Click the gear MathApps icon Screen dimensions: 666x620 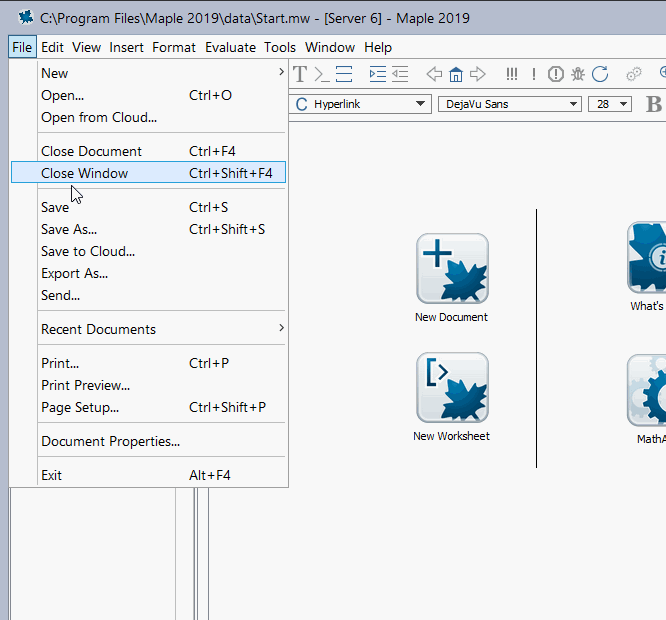pyautogui.click(x=646, y=391)
